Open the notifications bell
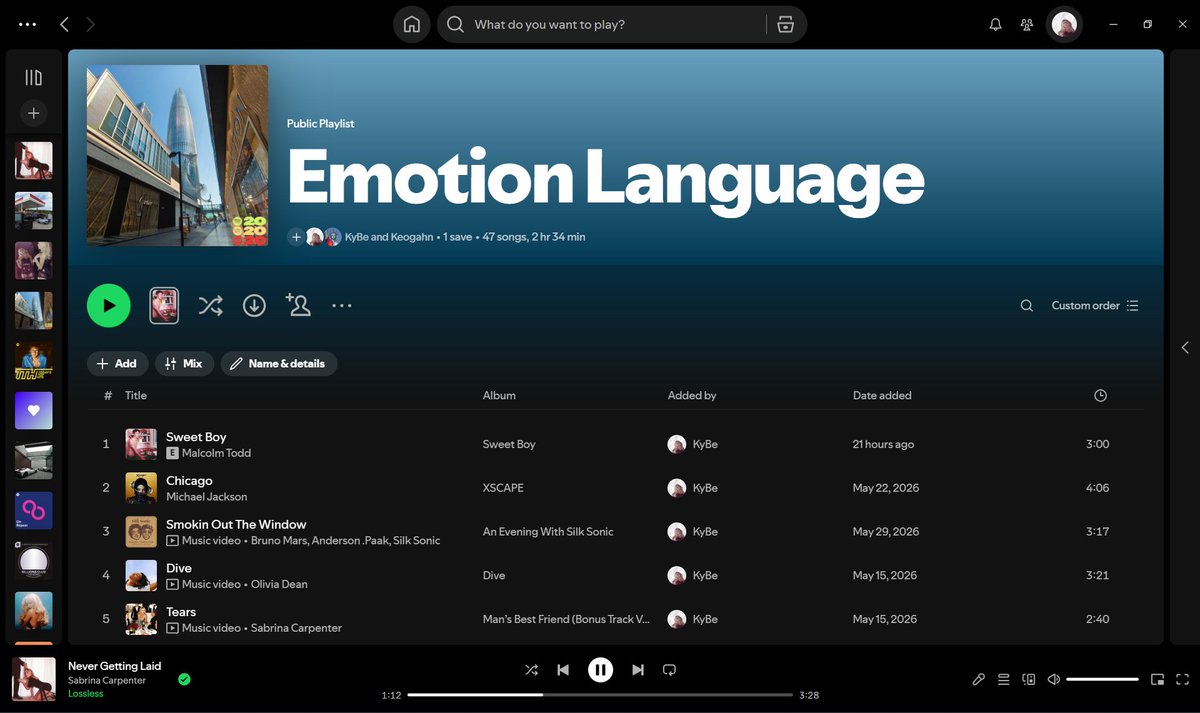 point(995,25)
